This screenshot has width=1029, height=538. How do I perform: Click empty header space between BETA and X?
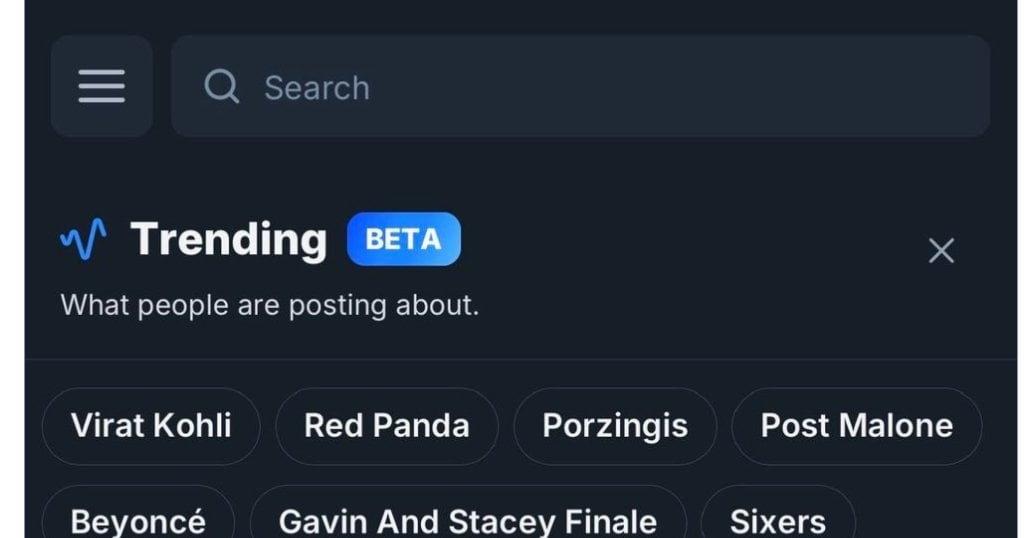click(x=689, y=239)
